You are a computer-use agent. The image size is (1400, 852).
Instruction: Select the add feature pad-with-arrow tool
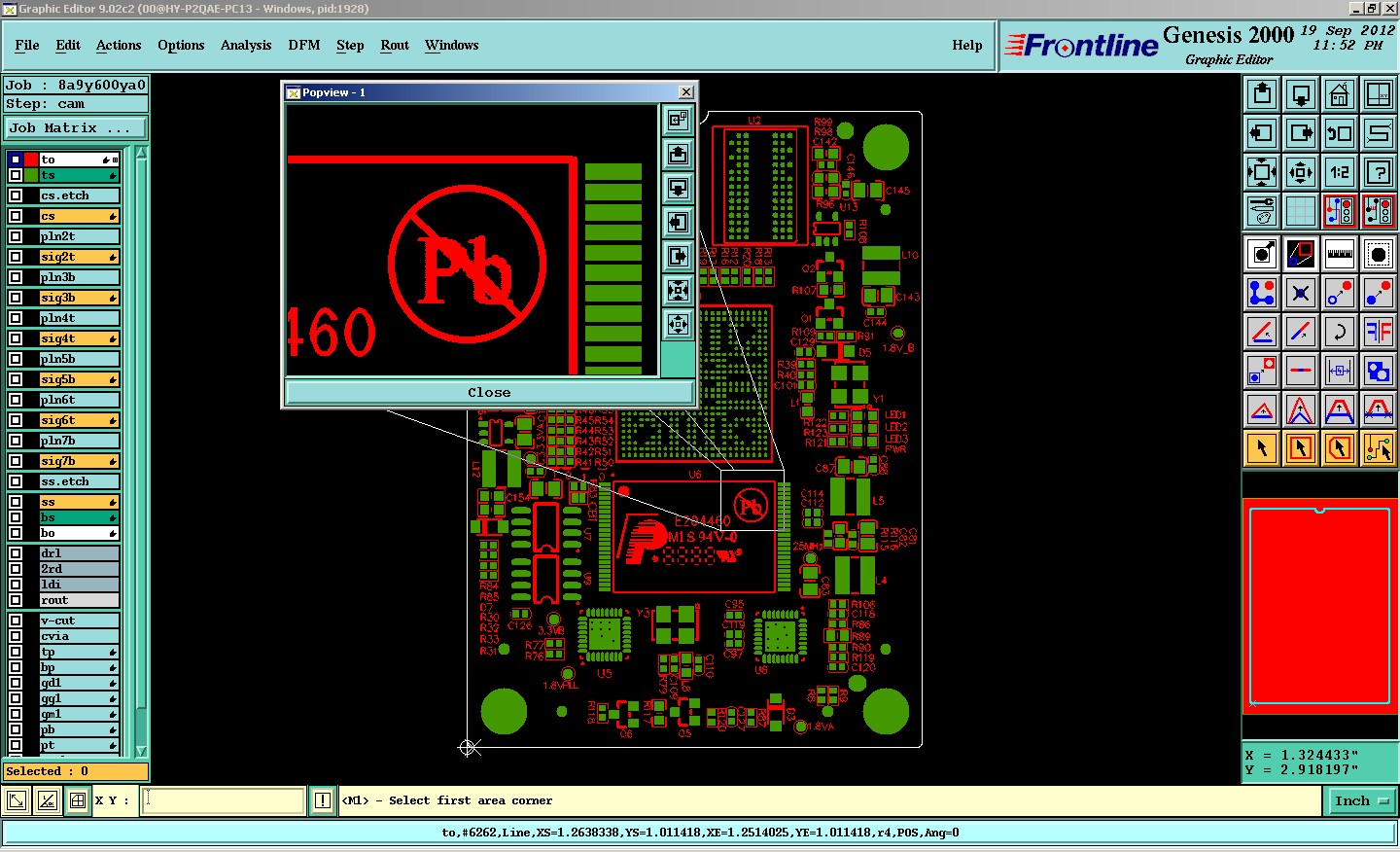click(1262, 254)
